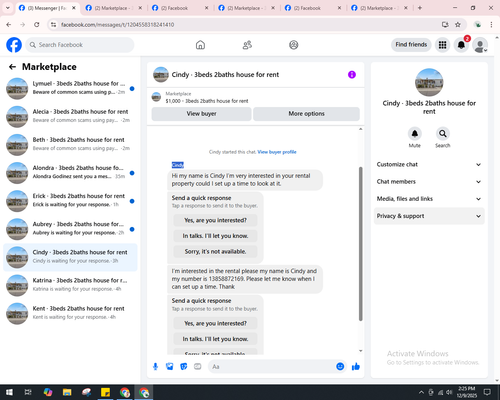Open Lymuel's house for rent conversation

coord(70,88)
